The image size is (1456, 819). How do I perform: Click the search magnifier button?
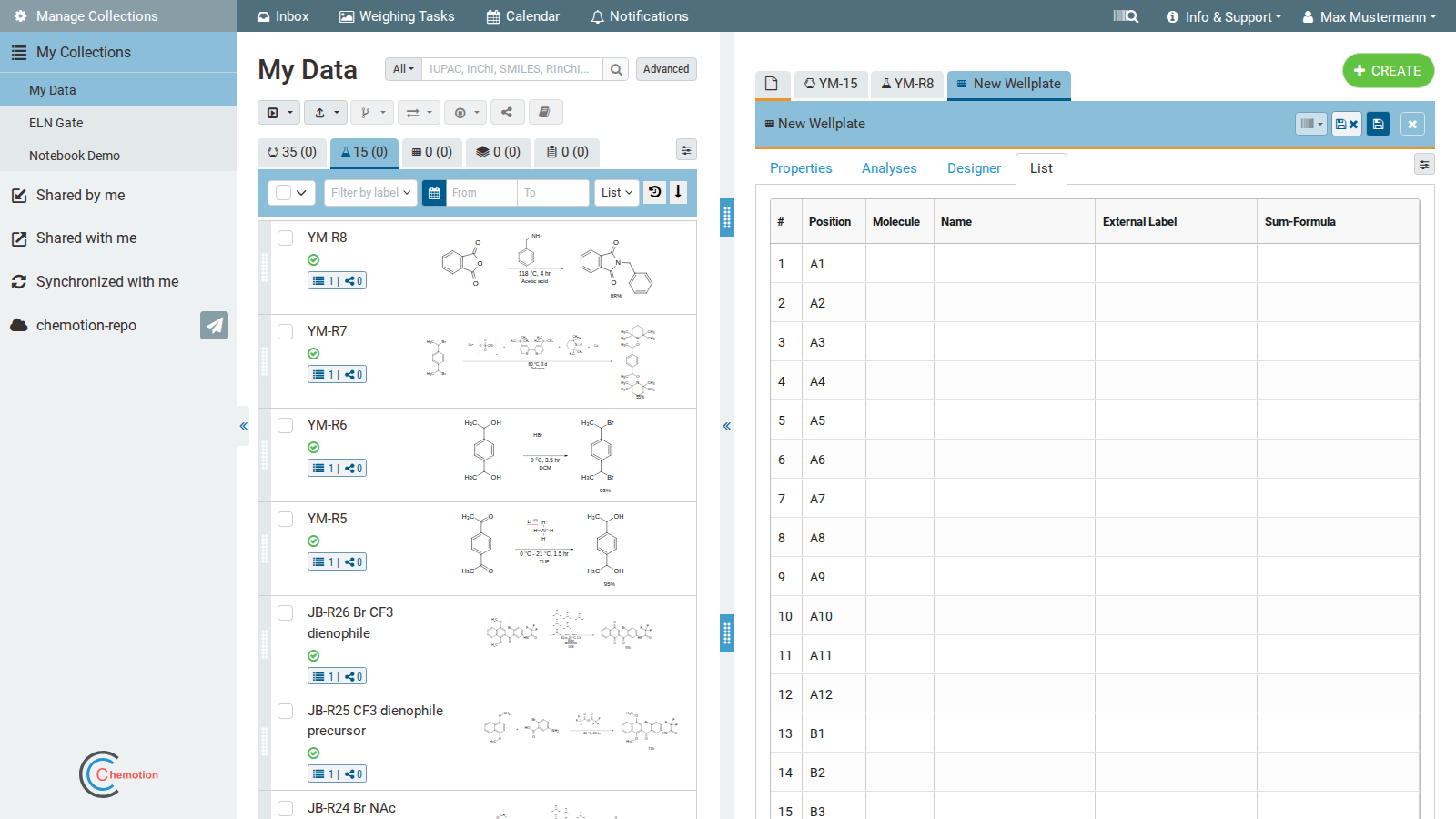click(x=616, y=69)
